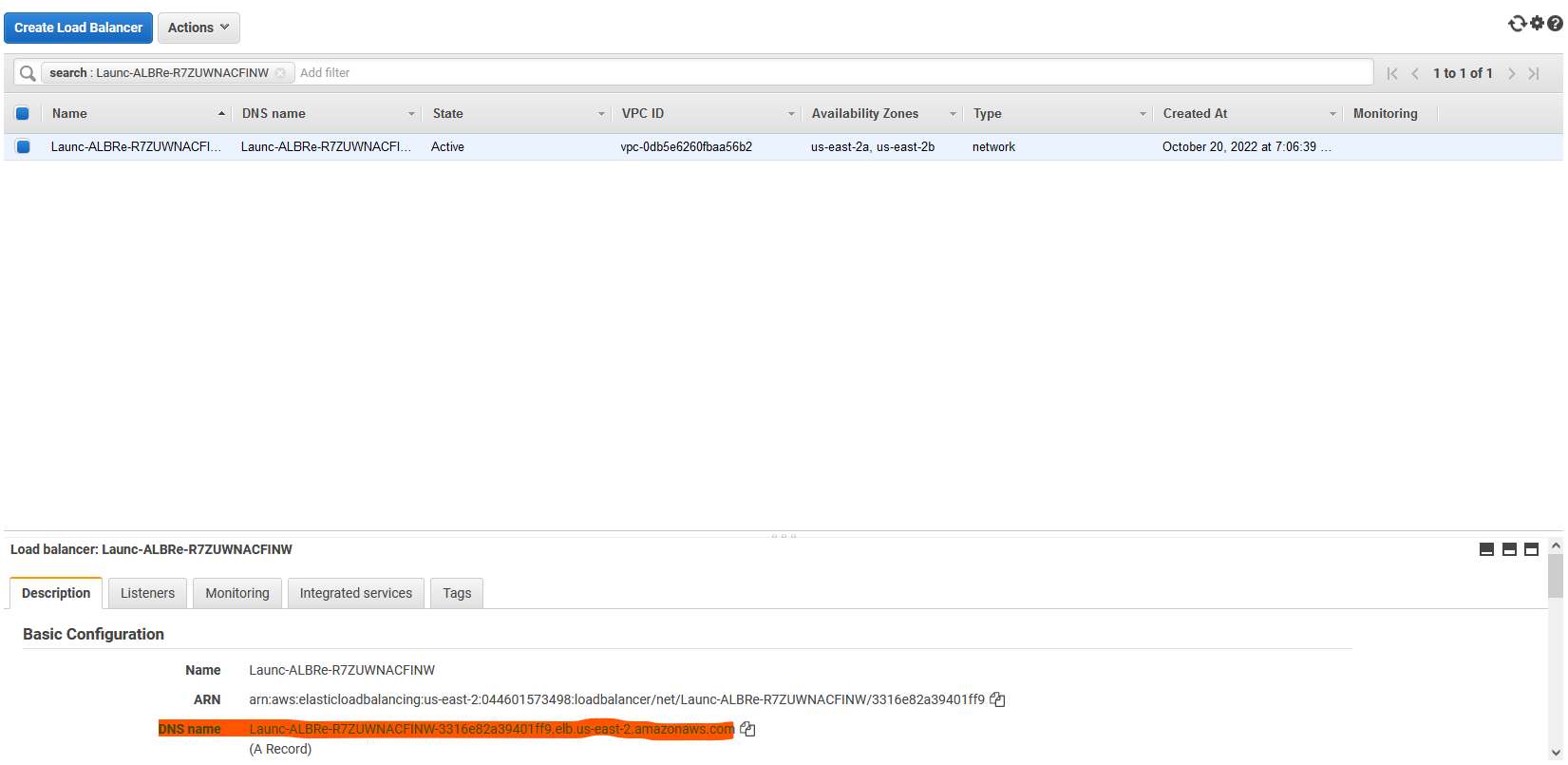Click the pane divider resize handle
1568x765 pixels.
click(784, 536)
